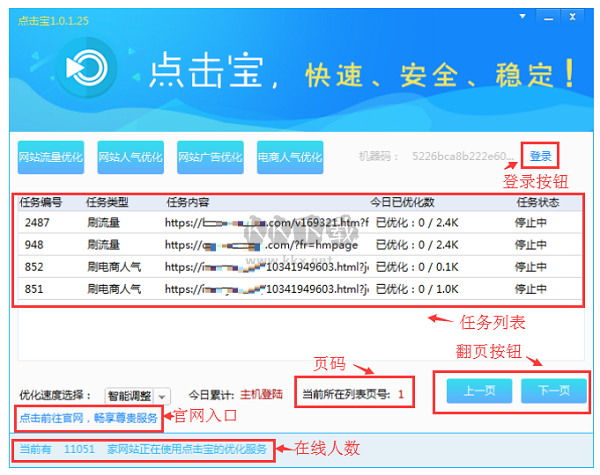Click the 点击宝 round logo icon

[86, 68]
